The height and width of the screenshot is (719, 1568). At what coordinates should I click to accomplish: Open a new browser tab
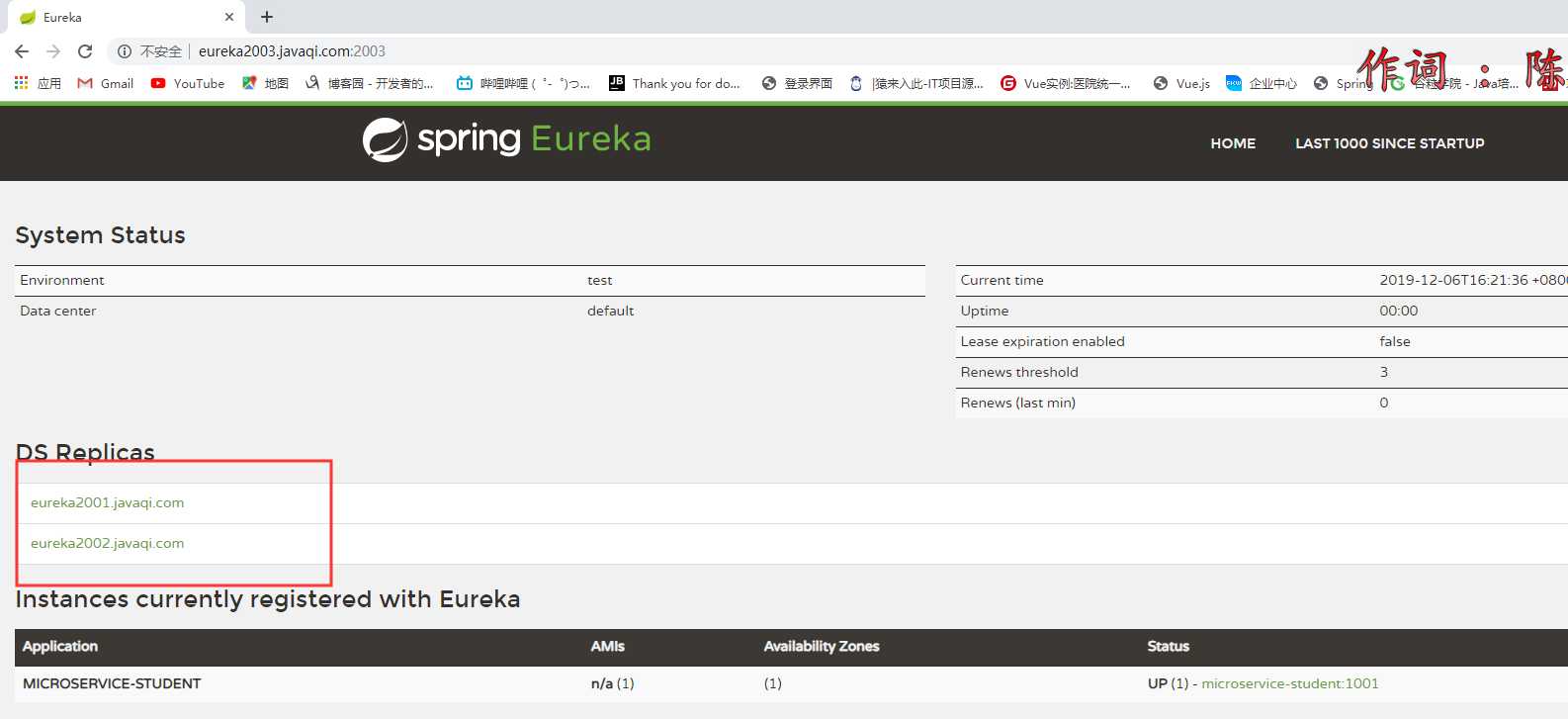tap(267, 17)
